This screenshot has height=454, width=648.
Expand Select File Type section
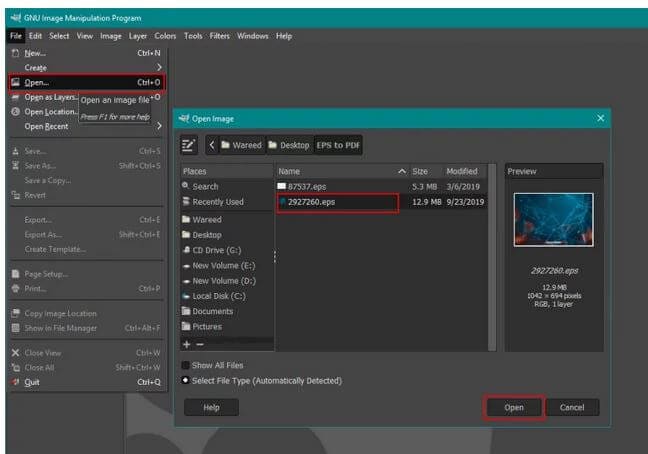(x=186, y=380)
